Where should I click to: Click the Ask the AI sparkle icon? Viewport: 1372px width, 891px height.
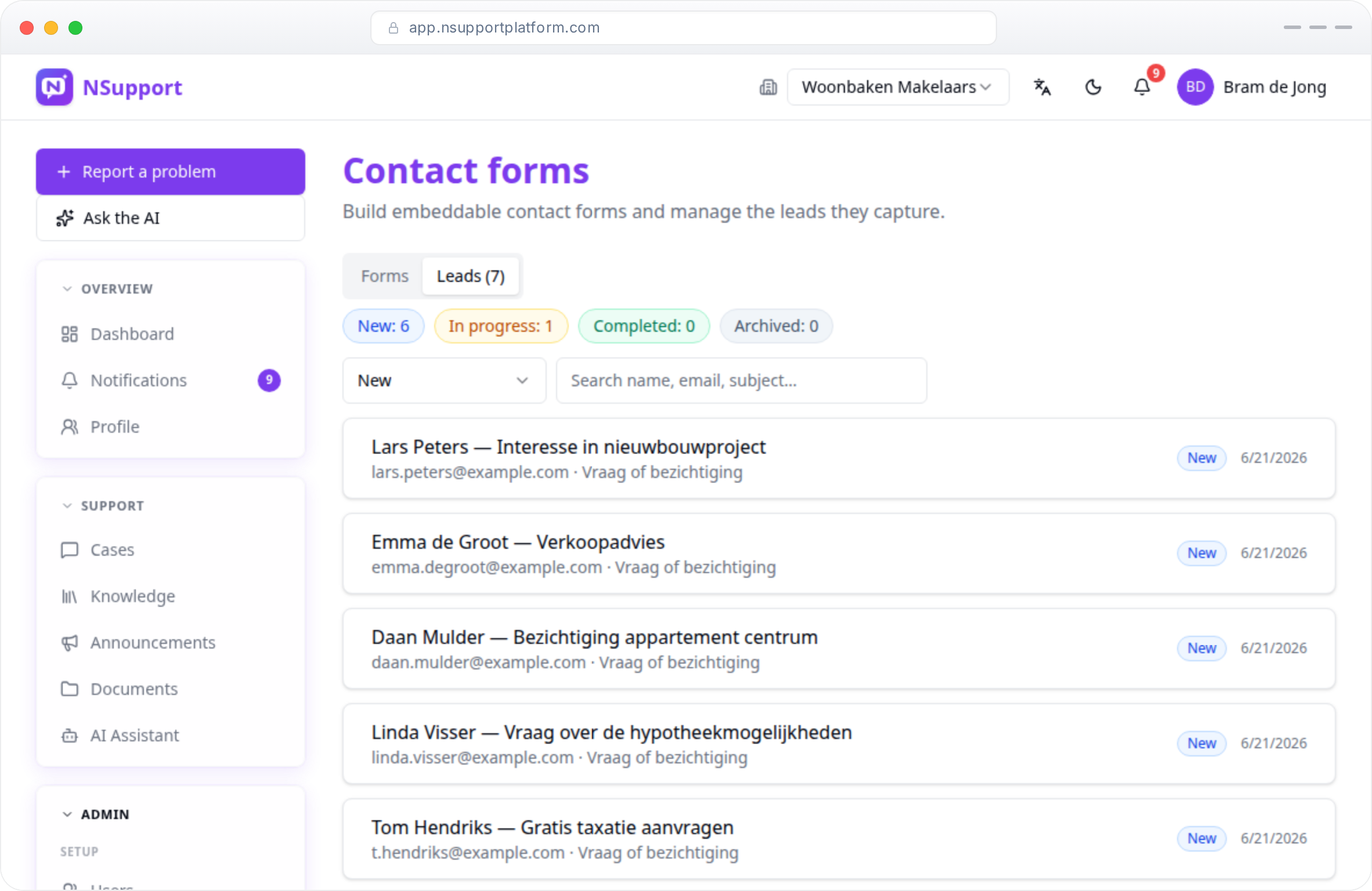(x=65, y=218)
